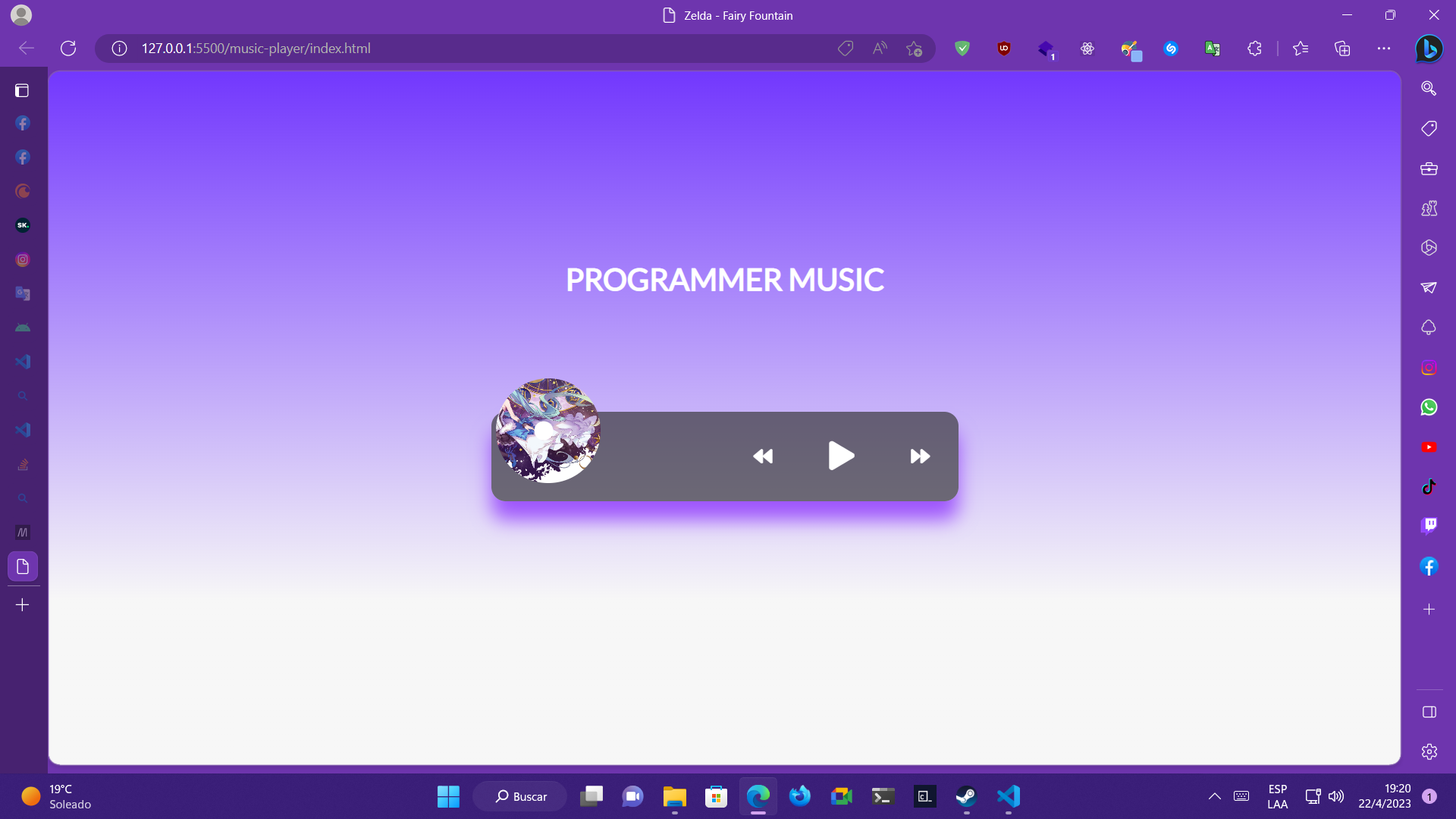Switch to the SK. tab
Image resolution: width=1456 pixels, height=819 pixels.
(23, 225)
